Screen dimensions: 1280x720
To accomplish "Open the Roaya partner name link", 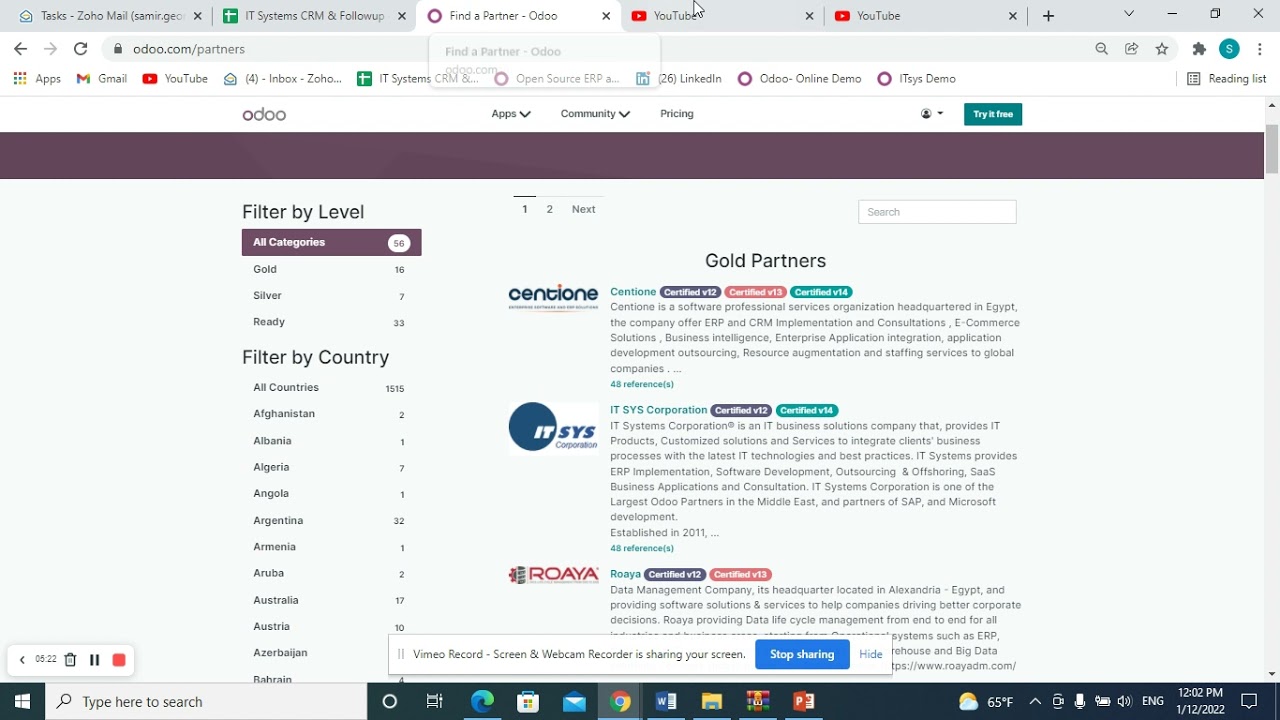I will tap(625, 574).
